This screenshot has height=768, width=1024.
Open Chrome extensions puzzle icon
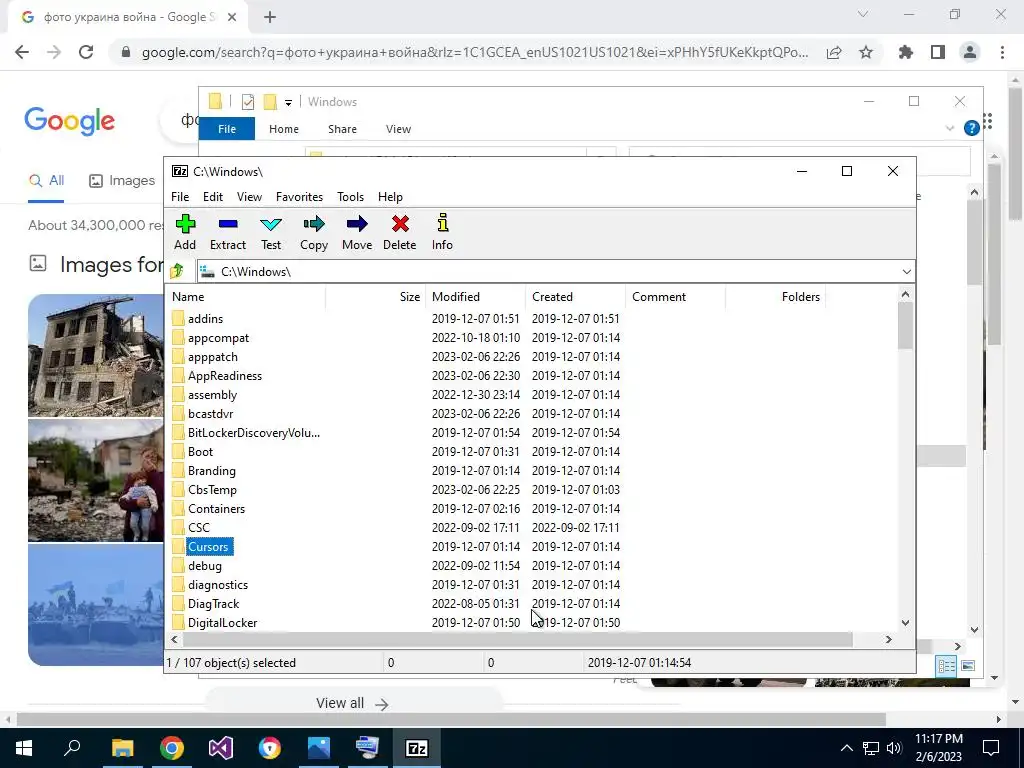[906, 52]
